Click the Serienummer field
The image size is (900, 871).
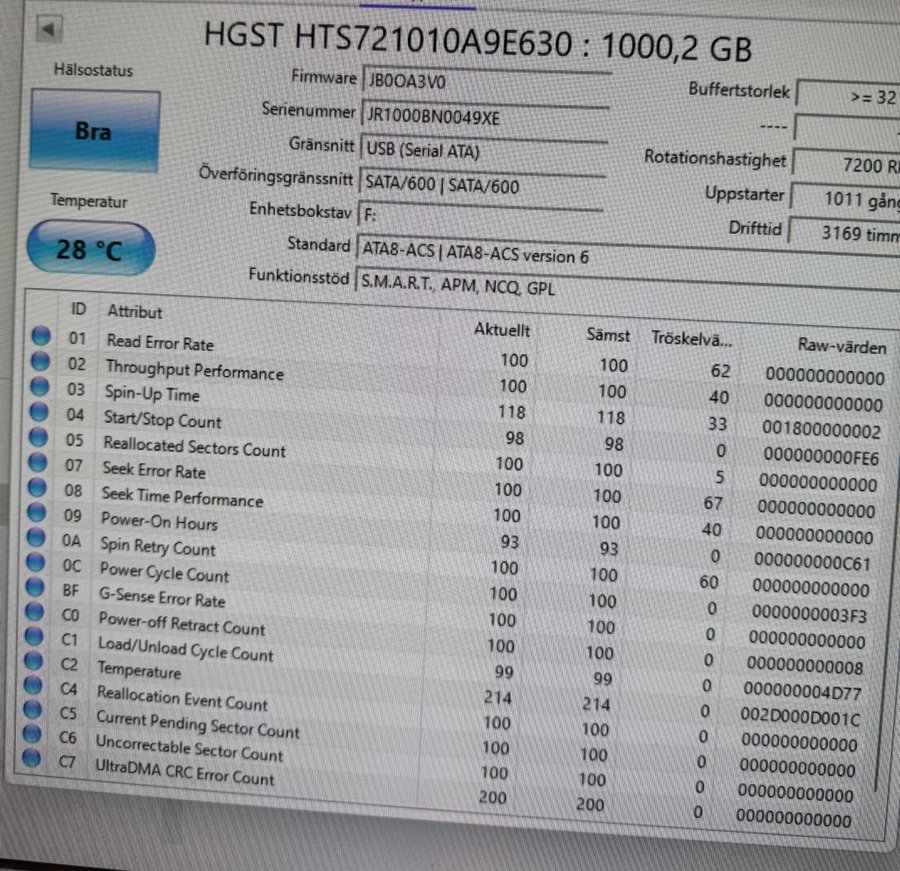click(x=484, y=117)
